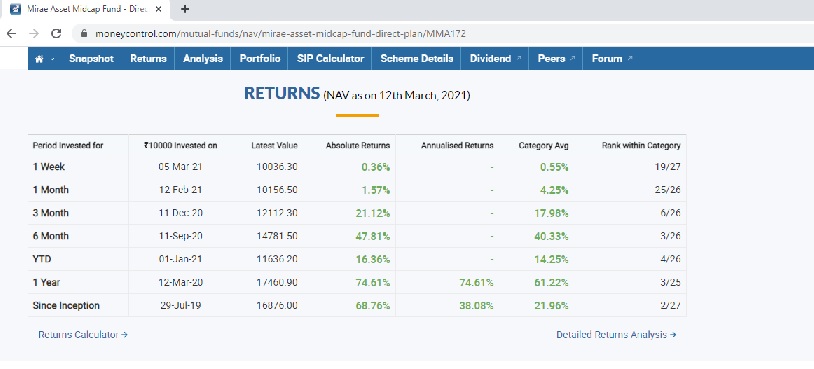Viewport: 814px width, 369px height.
Task: Click rank '4/26' in YTD row
Action: click(x=670, y=259)
